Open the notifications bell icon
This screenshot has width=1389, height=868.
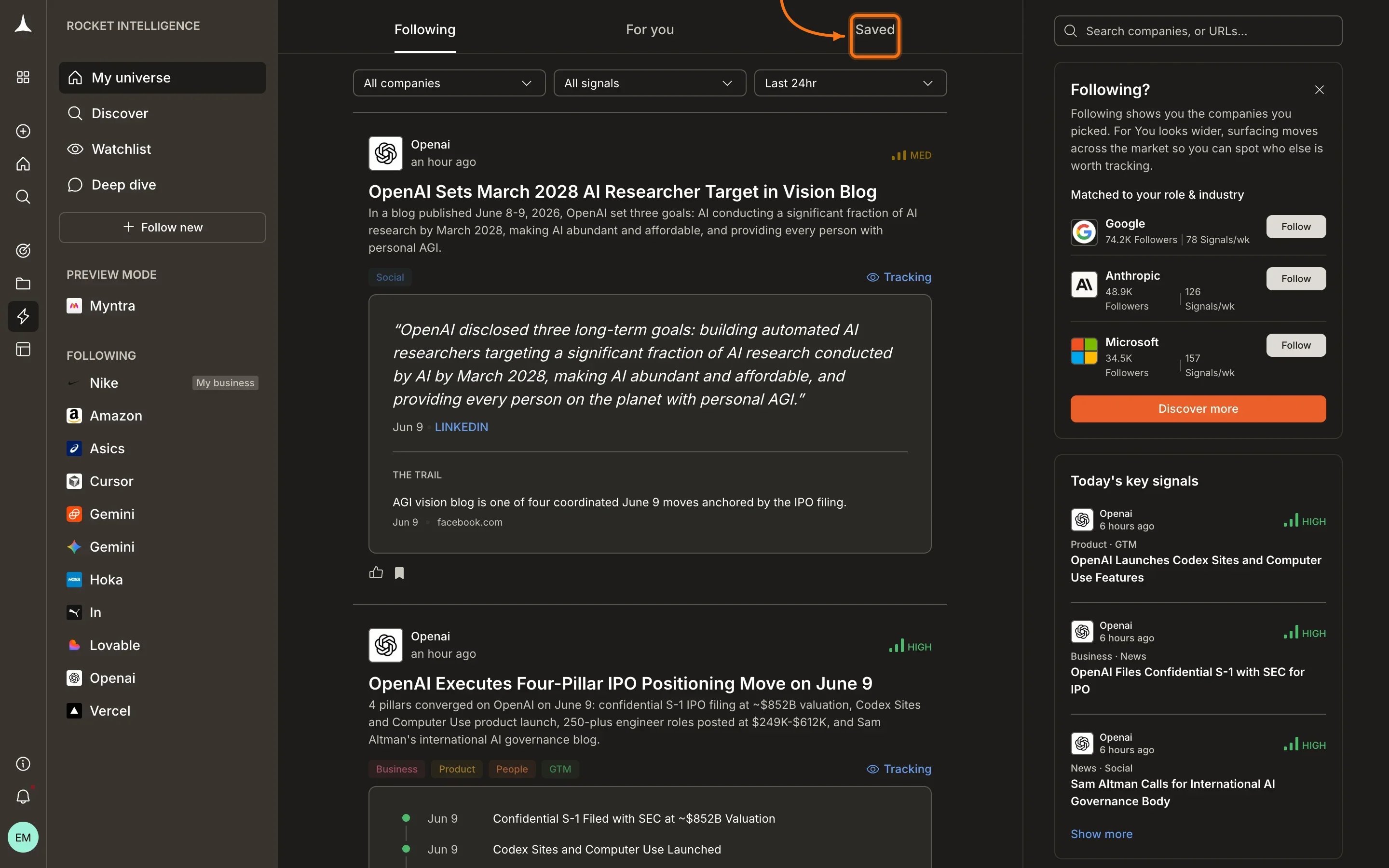pyautogui.click(x=23, y=796)
